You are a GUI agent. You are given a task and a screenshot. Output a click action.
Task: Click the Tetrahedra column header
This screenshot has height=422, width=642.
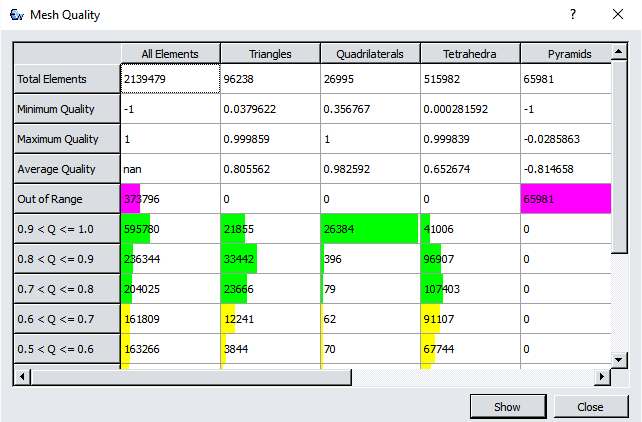(x=469, y=53)
